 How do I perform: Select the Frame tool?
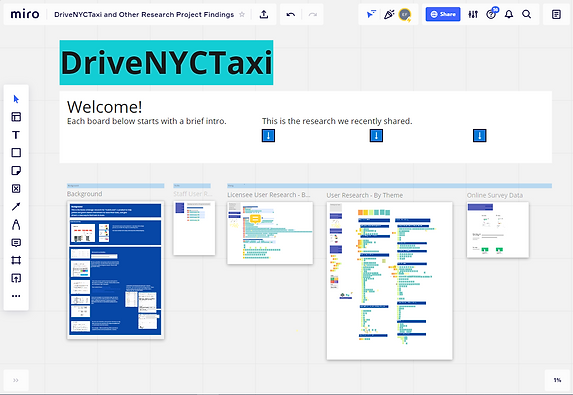pyautogui.click(x=16, y=261)
